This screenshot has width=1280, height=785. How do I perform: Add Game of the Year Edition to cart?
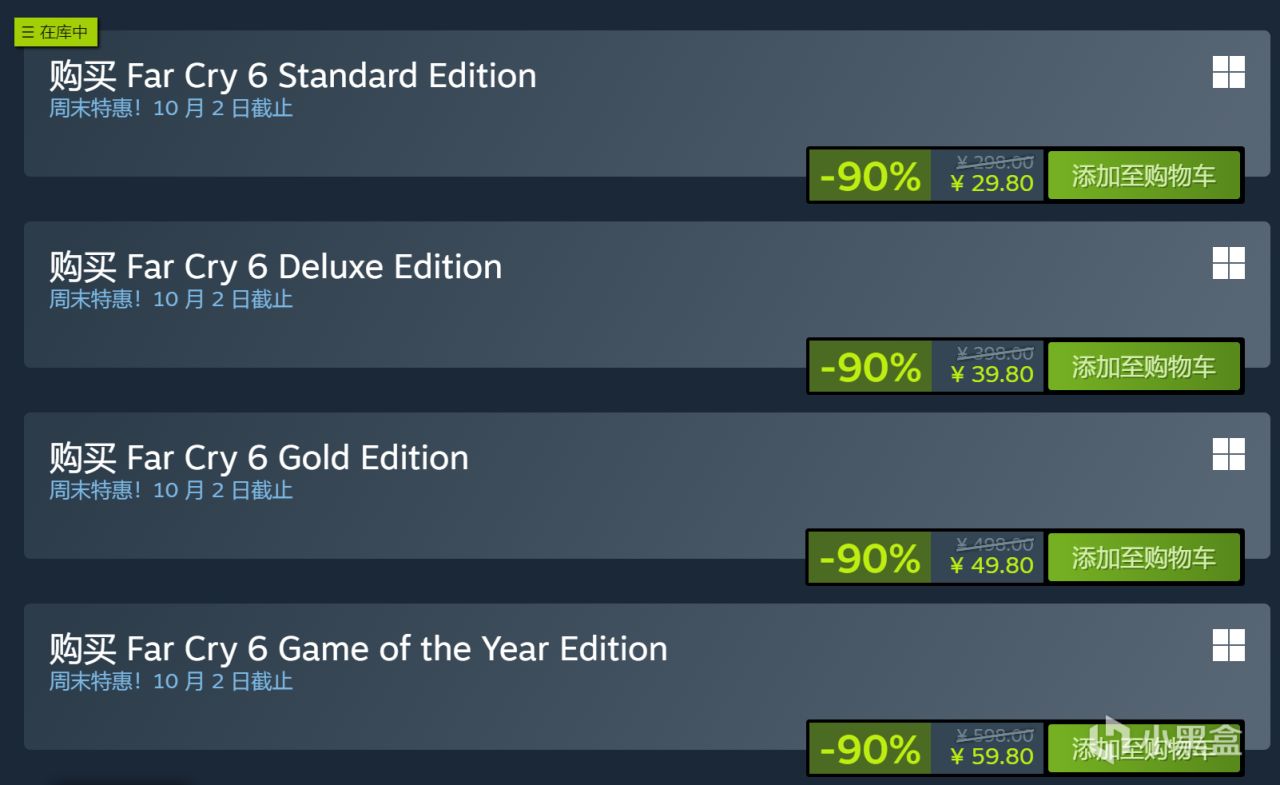coord(1144,749)
